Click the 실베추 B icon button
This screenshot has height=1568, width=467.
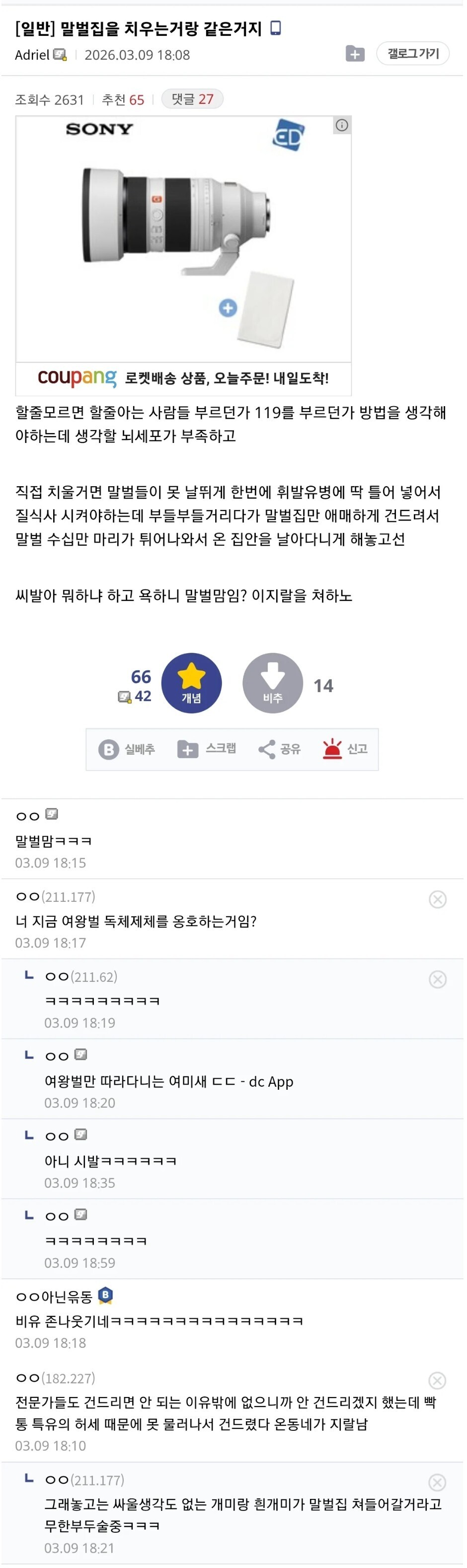click(x=109, y=749)
